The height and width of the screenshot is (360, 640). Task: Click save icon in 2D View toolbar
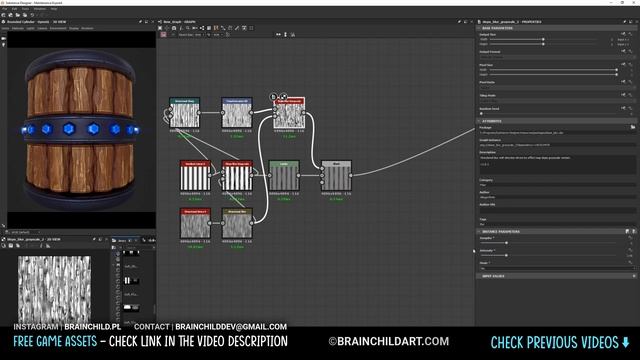(x=11, y=246)
